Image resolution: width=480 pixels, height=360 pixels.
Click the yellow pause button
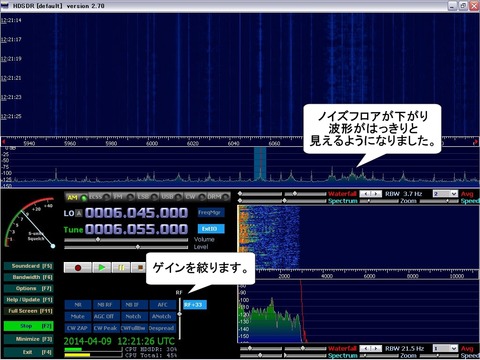pyautogui.click(x=121, y=267)
